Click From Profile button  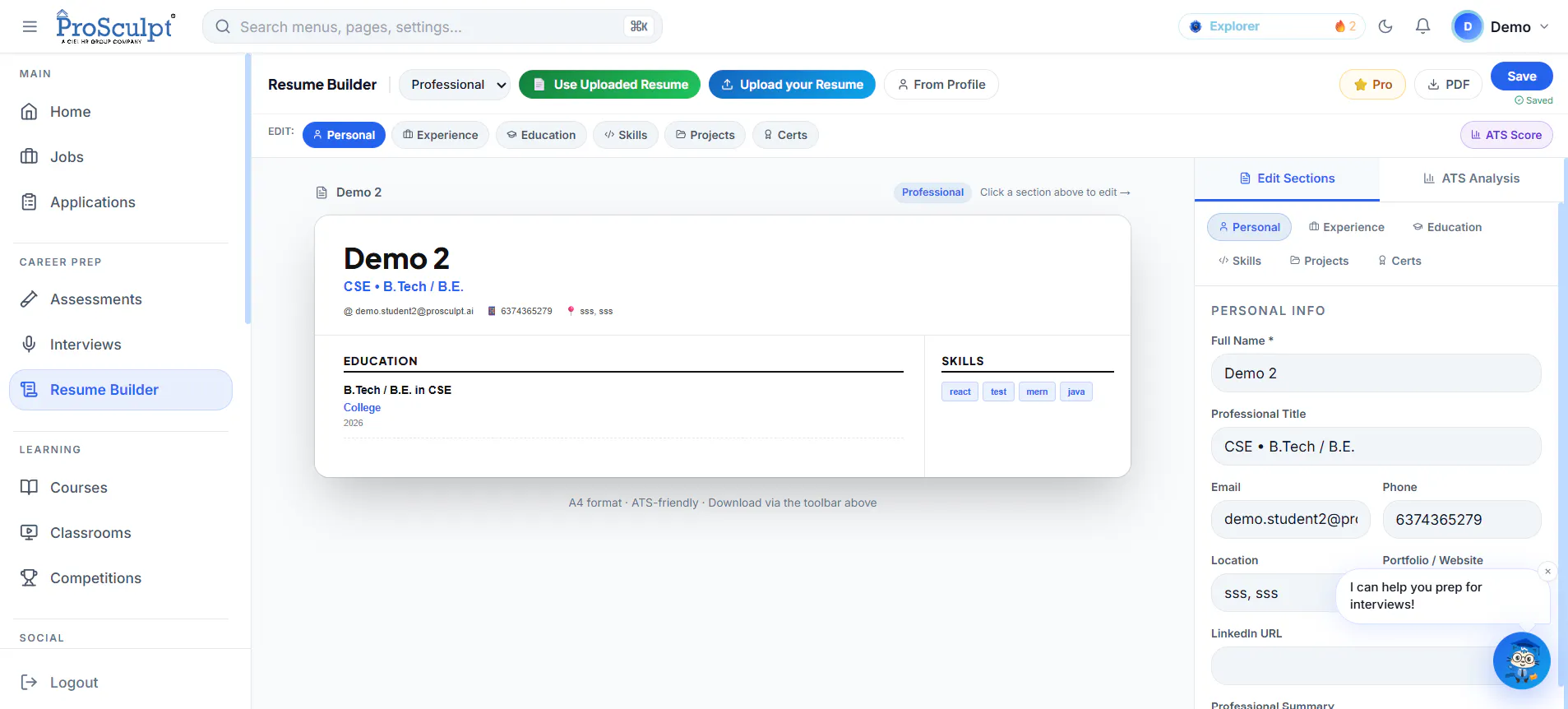point(941,85)
